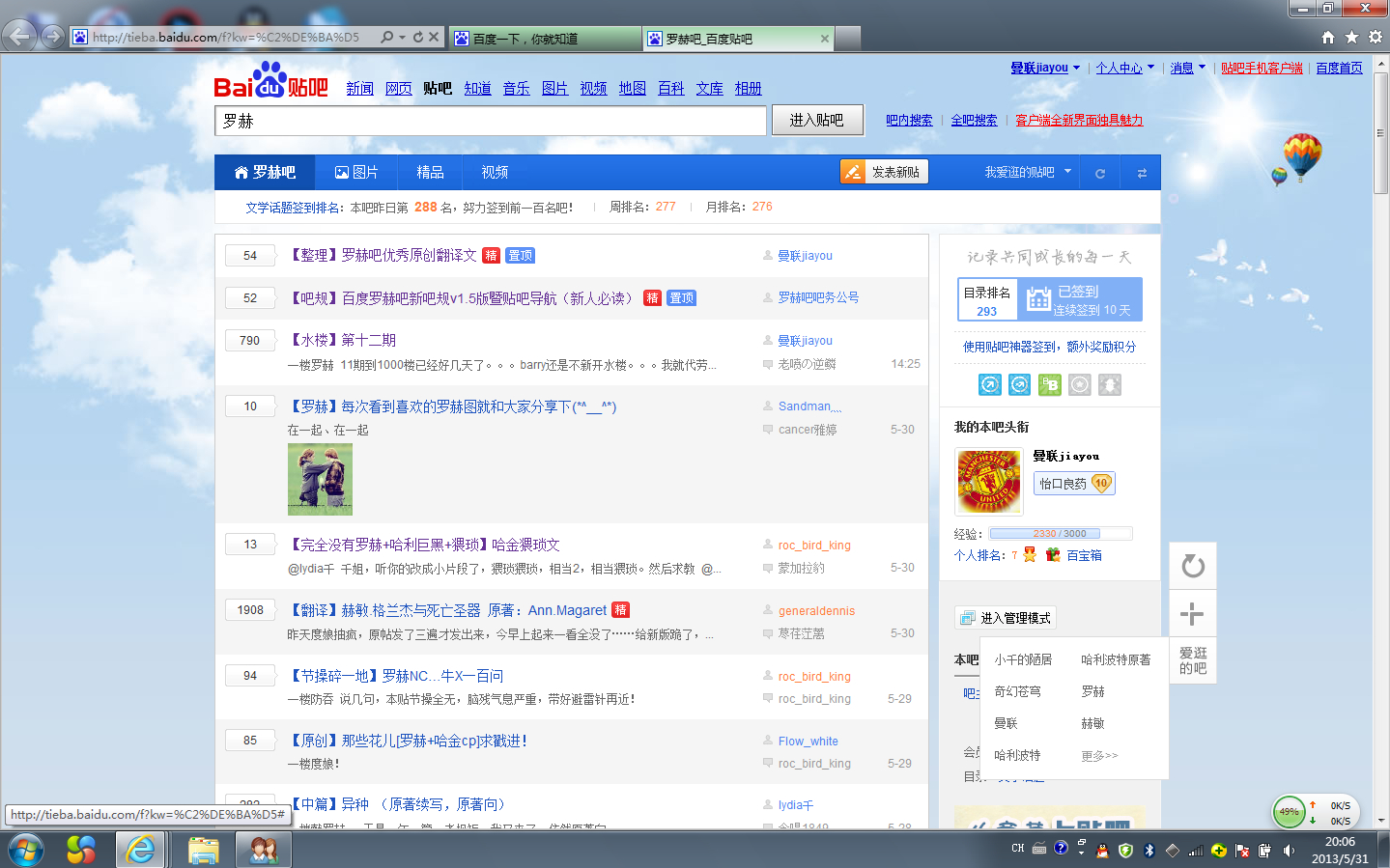Viewport: 1390px width, 868px height.
Task: Refresh the page from the address bar
Action: pyautogui.click(x=418, y=37)
